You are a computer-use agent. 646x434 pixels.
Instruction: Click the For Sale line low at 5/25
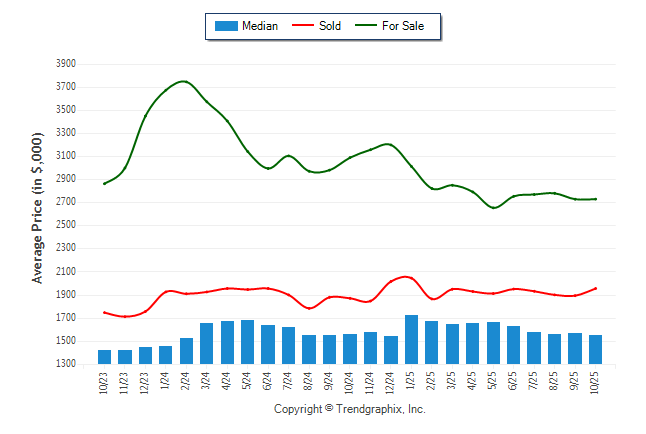point(494,208)
